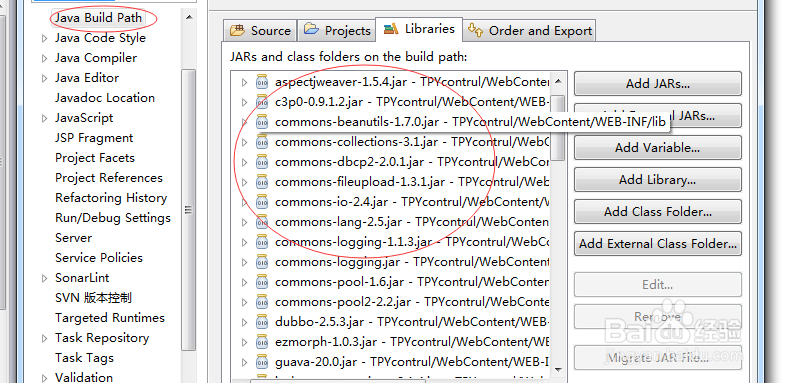Click the commons-logging.jar jar icon
This screenshot has width=788, height=383.
coord(262,262)
